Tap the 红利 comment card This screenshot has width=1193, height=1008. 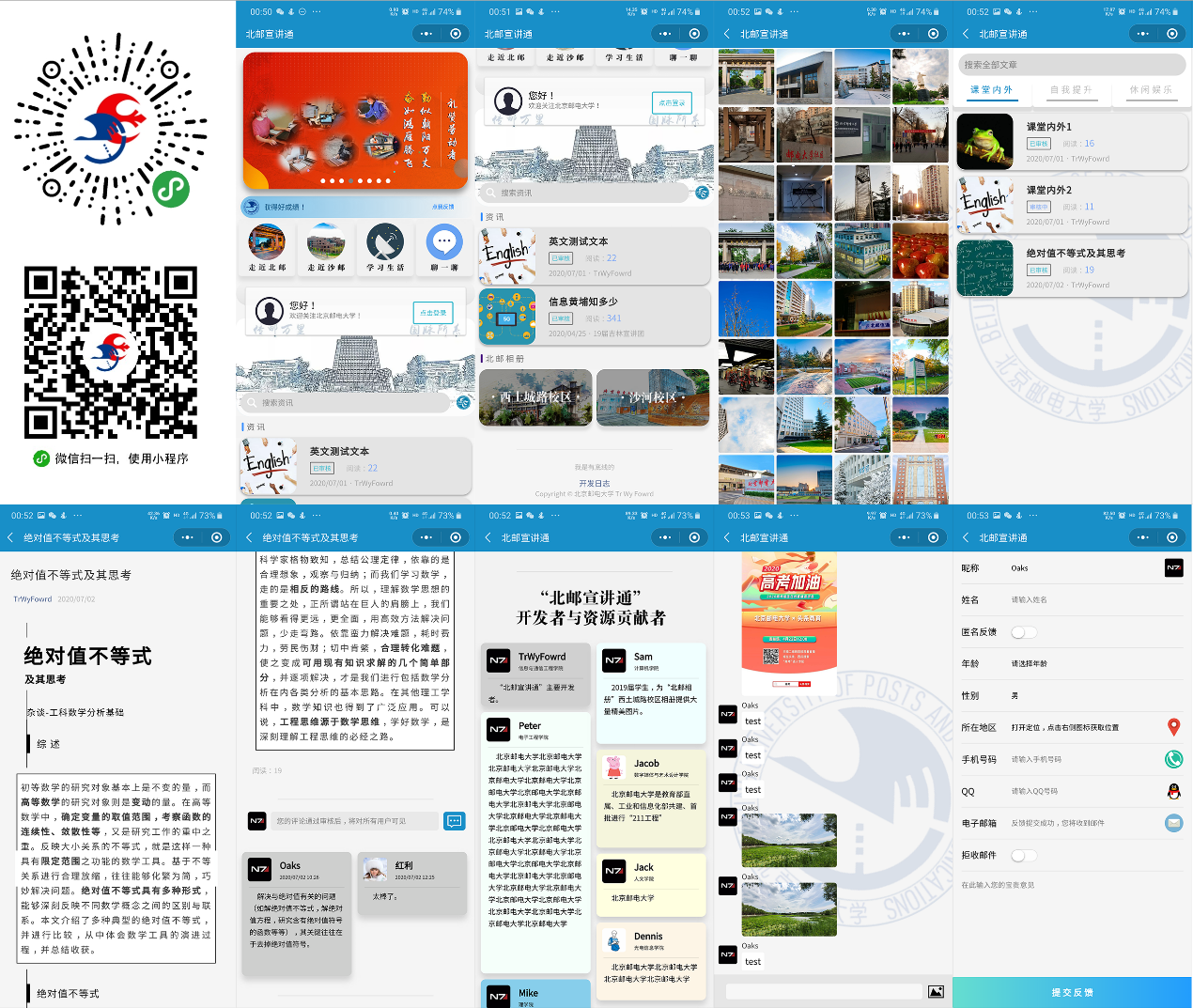coord(412,882)
